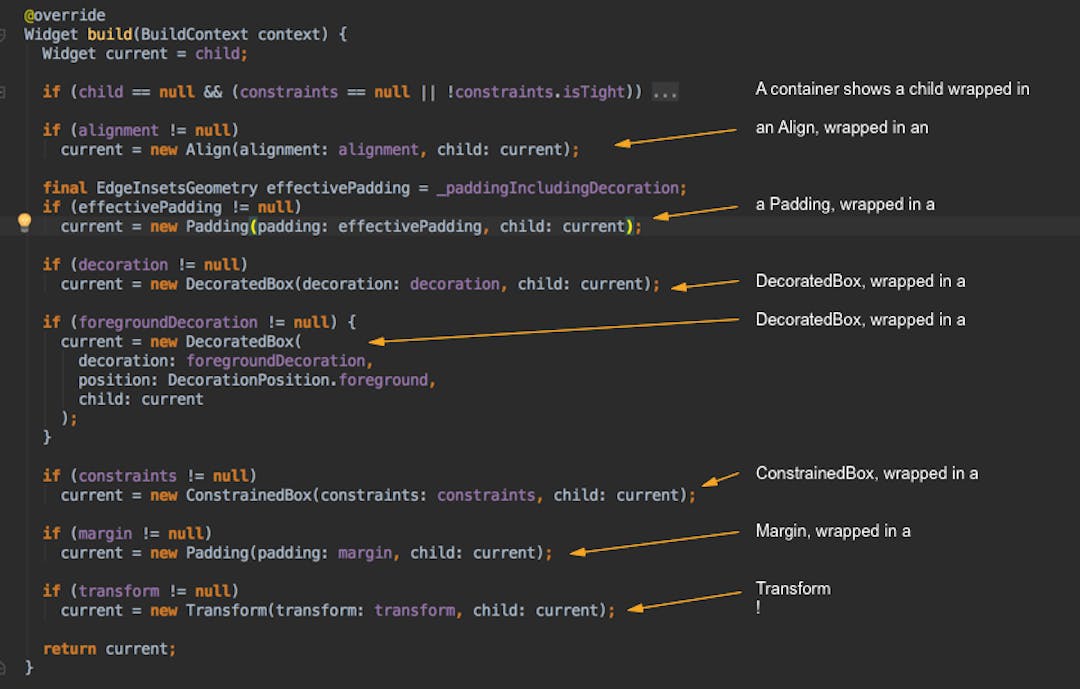The width and height of the screenshot is (1080, 689).
Task: Click the closing brace of the build method
Action: (27, 667)
